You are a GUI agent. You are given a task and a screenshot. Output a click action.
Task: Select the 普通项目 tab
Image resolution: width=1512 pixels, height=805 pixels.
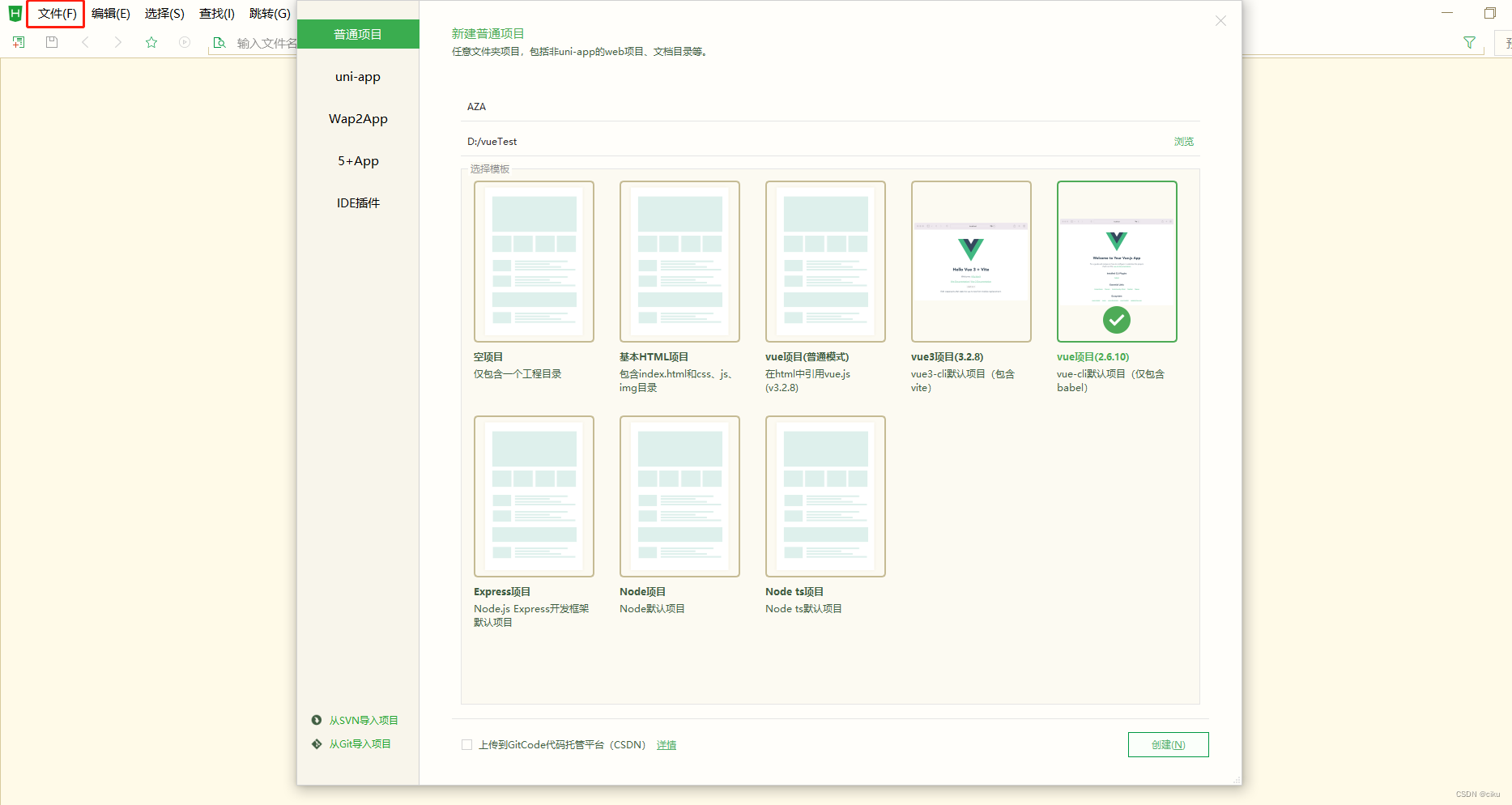coord(358,34)
